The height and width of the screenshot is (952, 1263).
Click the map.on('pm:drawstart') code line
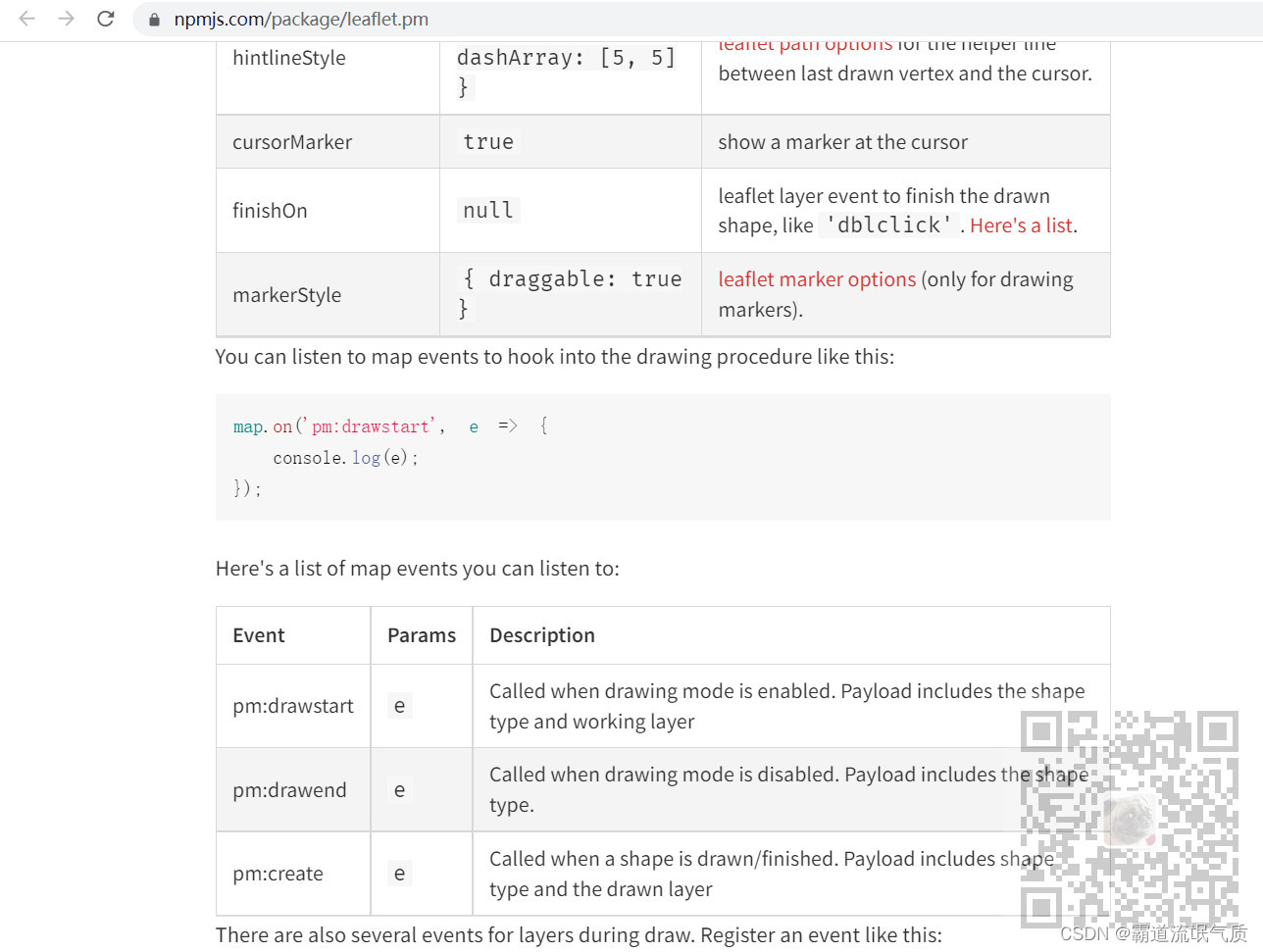(x=390, y=426)
